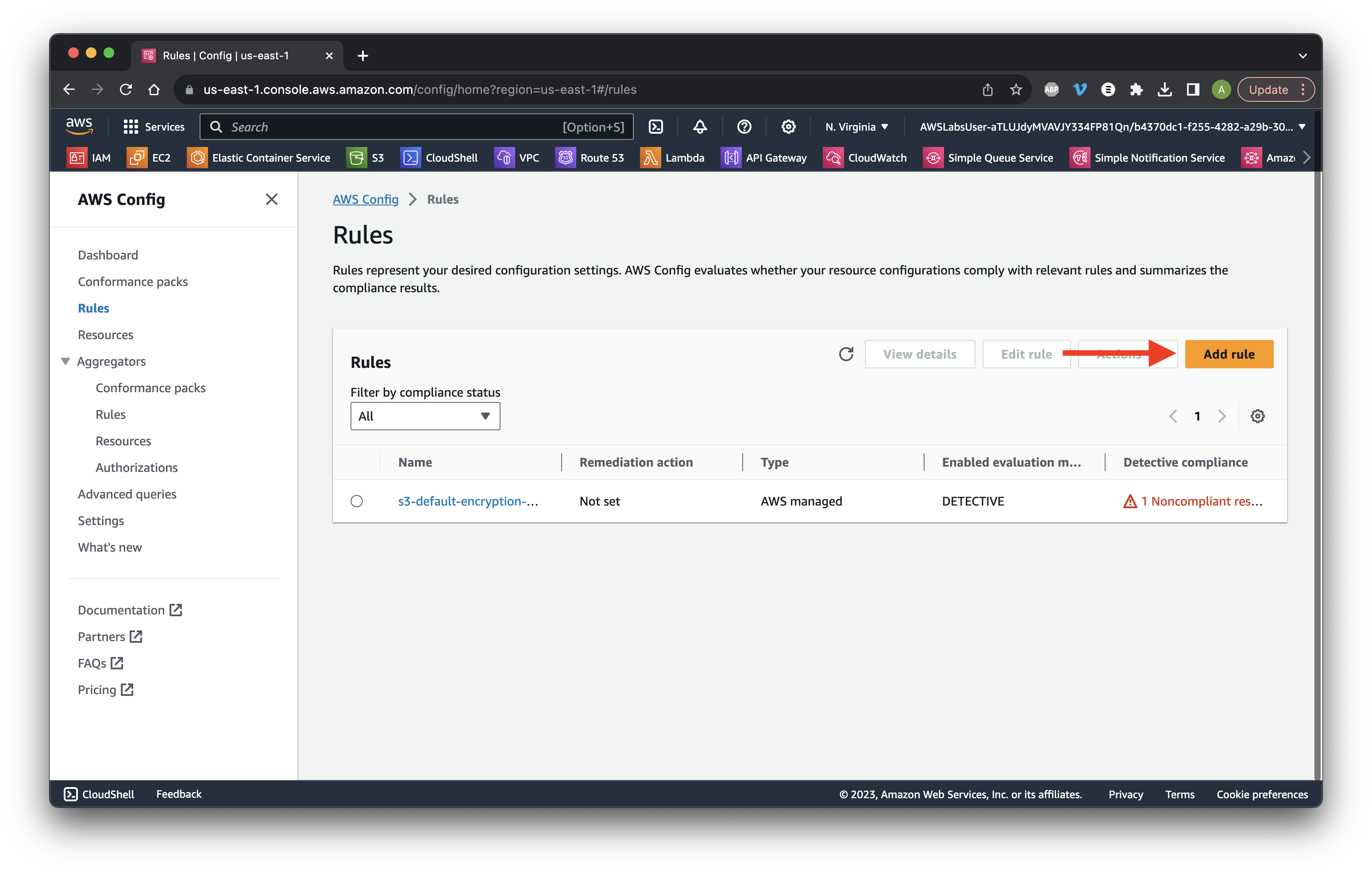
Task: Open Simple Queue Service shortcut
Action: [988, 157]
